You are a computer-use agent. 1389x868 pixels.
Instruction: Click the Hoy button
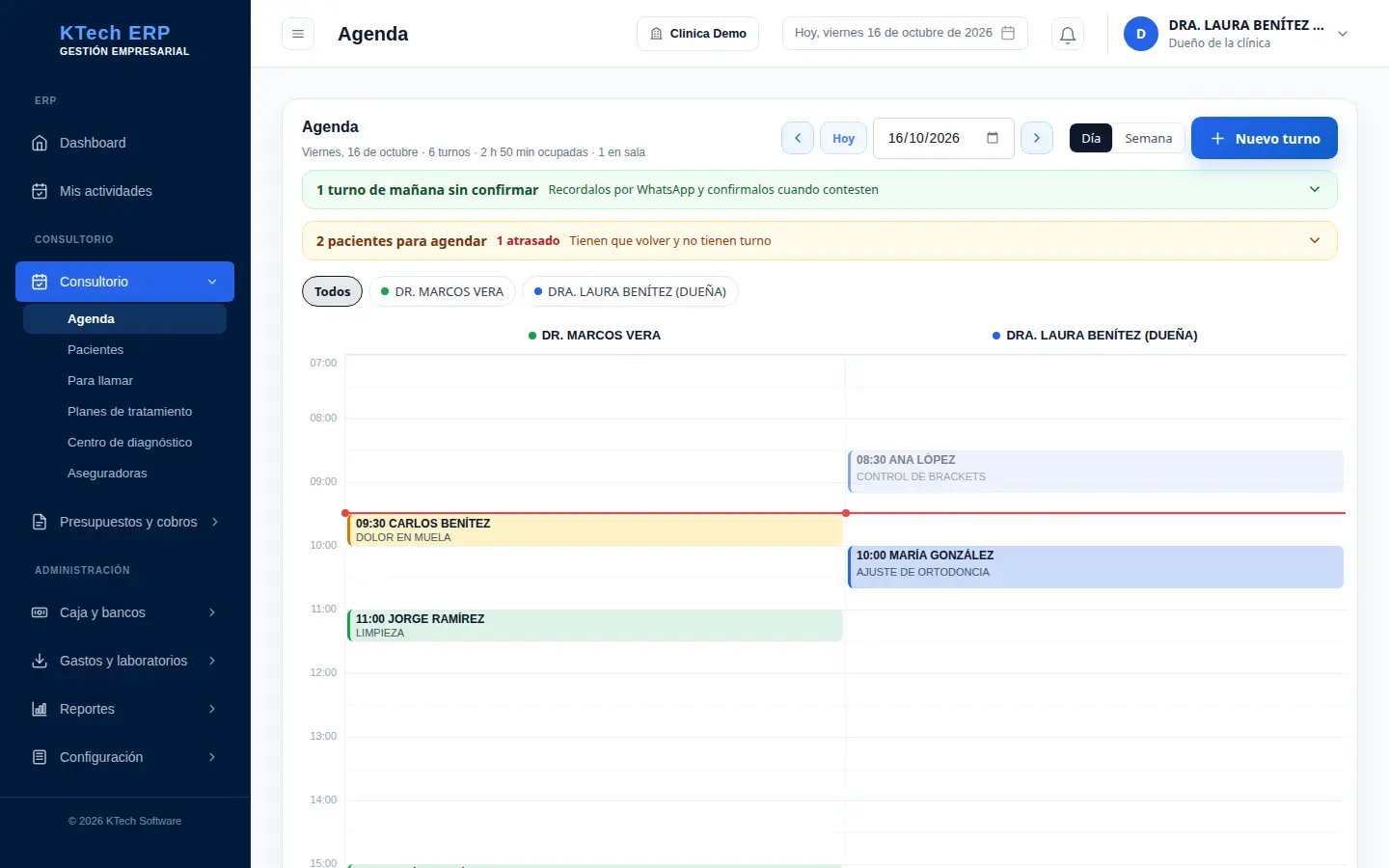click(844, 138)
